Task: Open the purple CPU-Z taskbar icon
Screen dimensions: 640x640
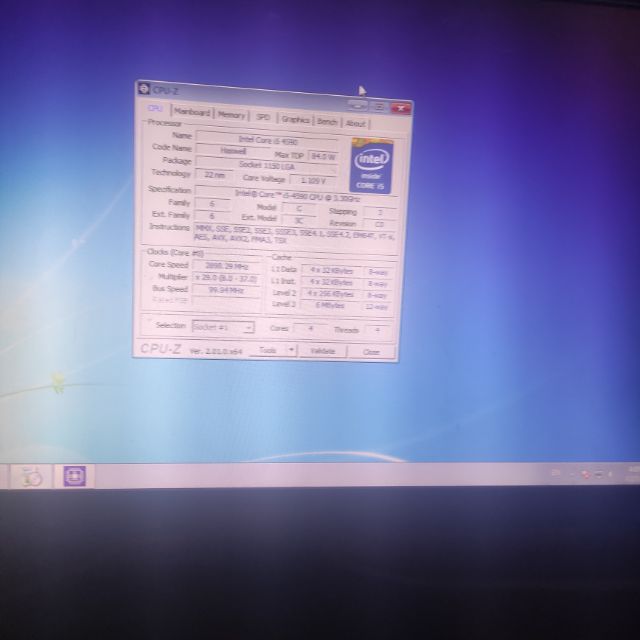Action: [75, 476]
